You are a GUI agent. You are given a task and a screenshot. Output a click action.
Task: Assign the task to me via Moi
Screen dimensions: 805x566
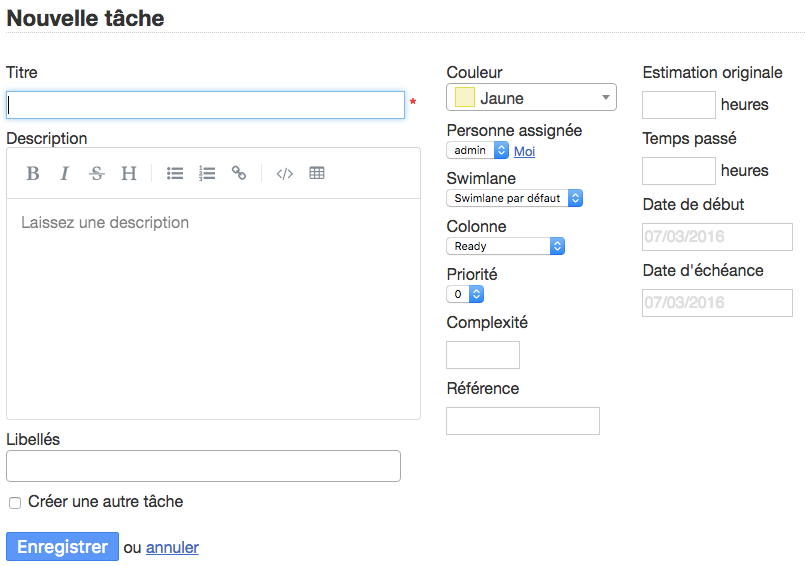tap(524, 151)
